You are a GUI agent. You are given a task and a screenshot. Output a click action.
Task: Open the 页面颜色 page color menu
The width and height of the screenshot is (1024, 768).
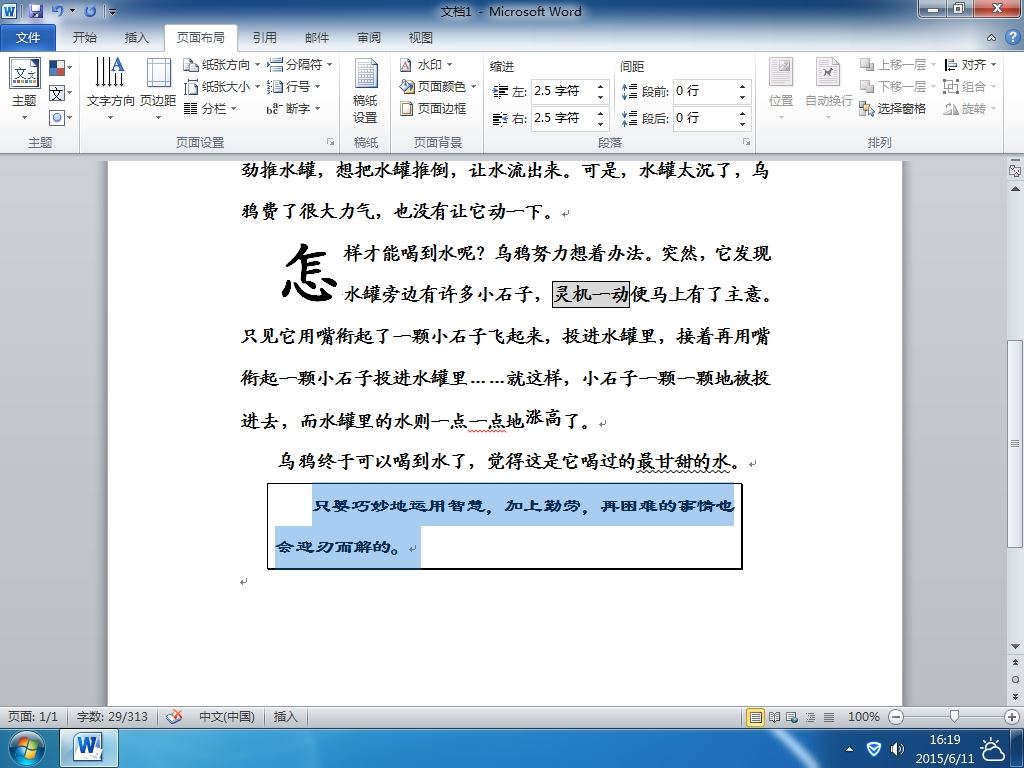[x=438, y=86]
